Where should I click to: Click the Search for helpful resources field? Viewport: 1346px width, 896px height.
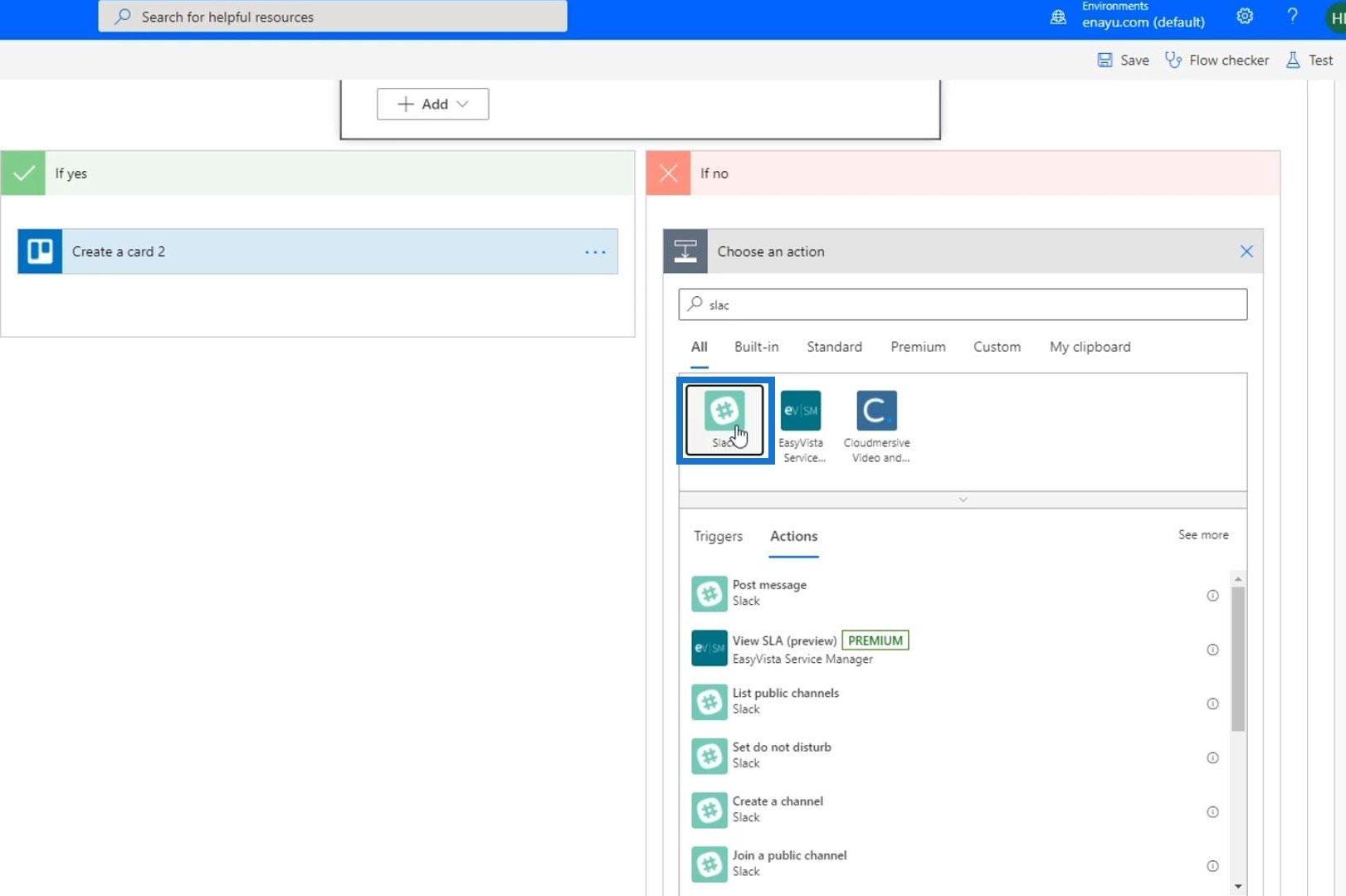(333, 17)
